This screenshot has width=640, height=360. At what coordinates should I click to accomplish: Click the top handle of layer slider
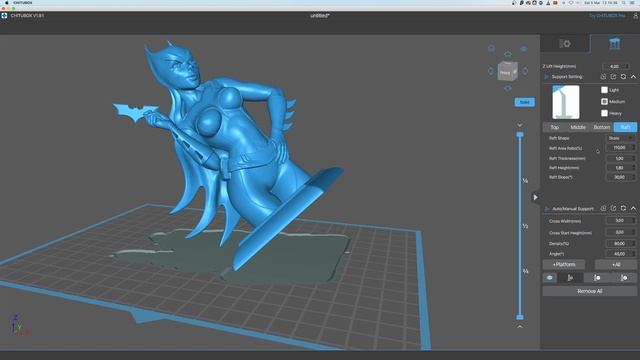pyautogui.click(x=520, y=135)
